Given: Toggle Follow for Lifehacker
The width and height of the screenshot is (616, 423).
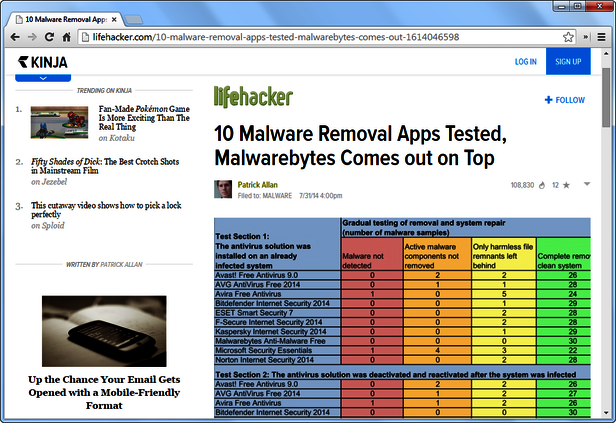Looking at the screenshot, I should pyautogui.click(x=565, y=100).
